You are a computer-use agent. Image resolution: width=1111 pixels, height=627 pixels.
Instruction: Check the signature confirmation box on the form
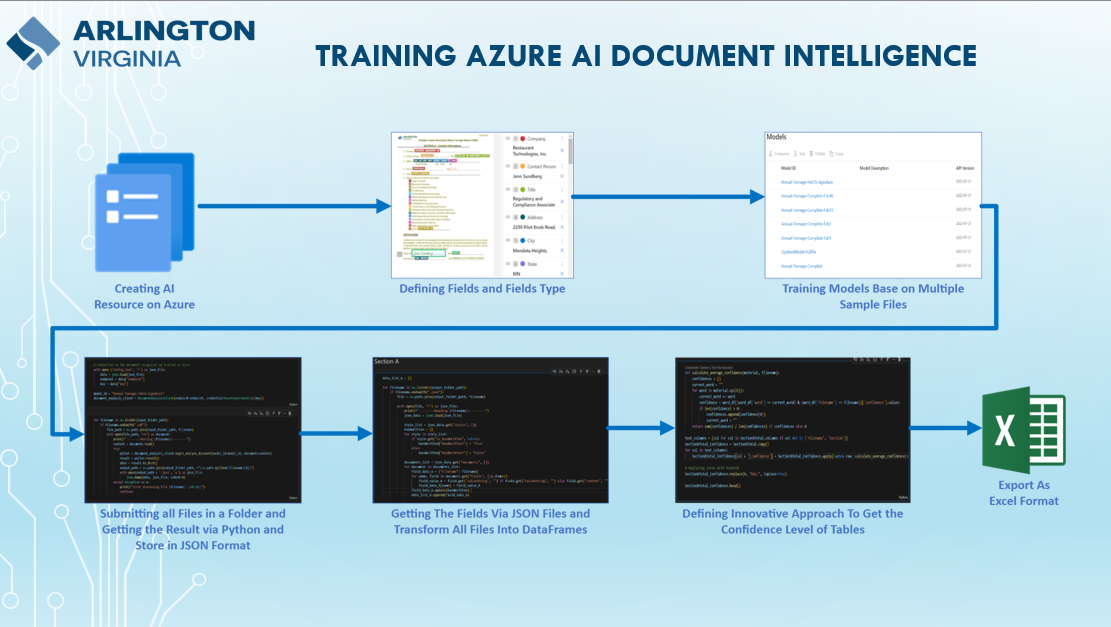399,253
